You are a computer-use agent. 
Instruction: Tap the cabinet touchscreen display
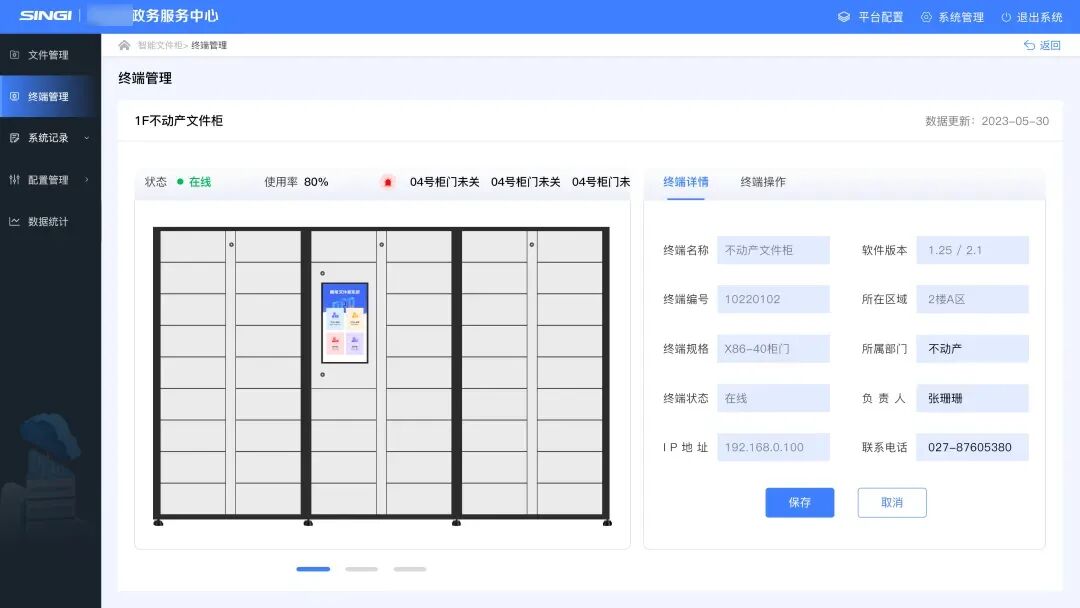pyautogui.click(x=344, y=322)
